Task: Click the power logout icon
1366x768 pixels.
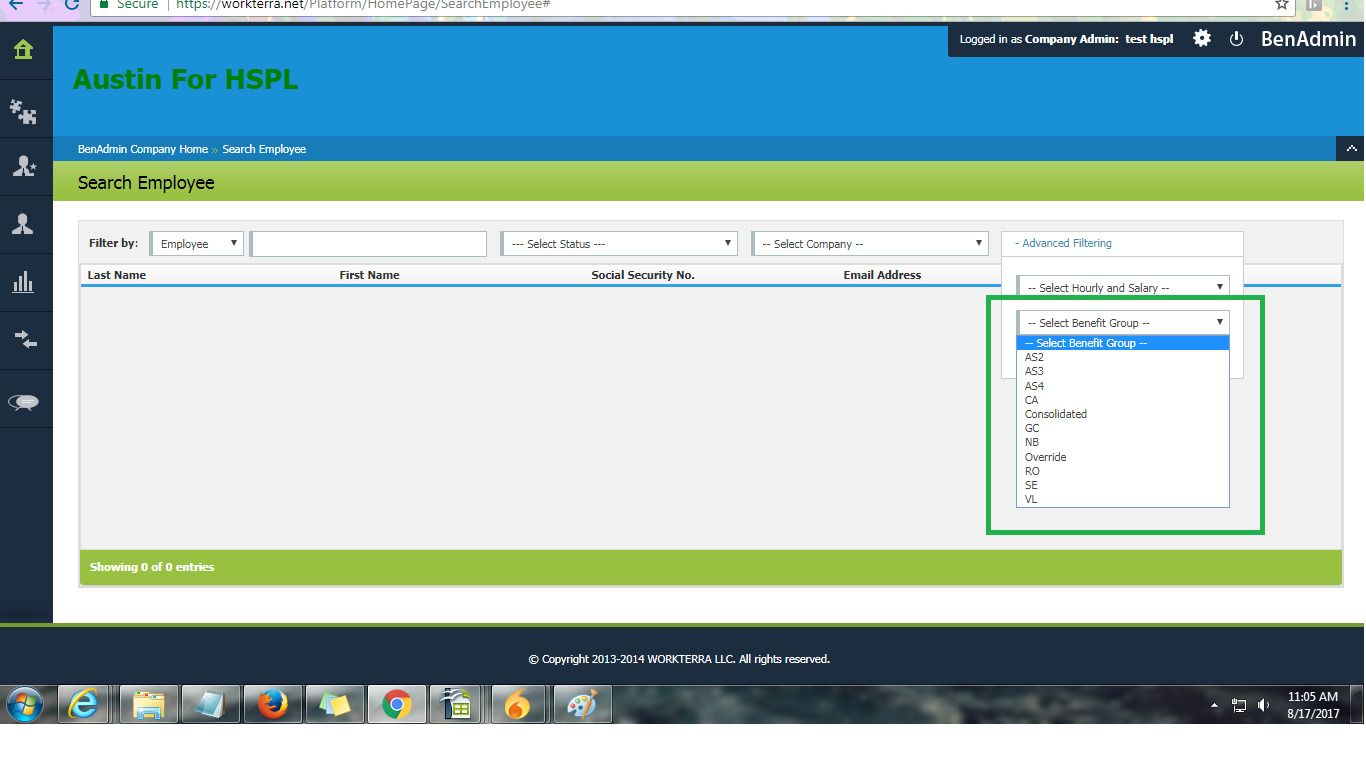Action: [1236, 39]
